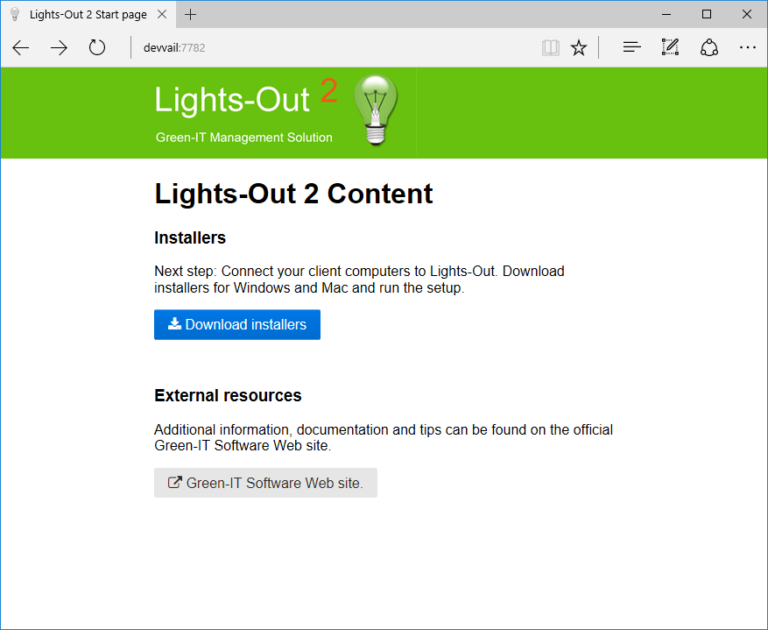The height and width of the screenshot is (630, 768).
Task: Close the Lights-Out 2 Start page tab
Action: coord(160,14)
